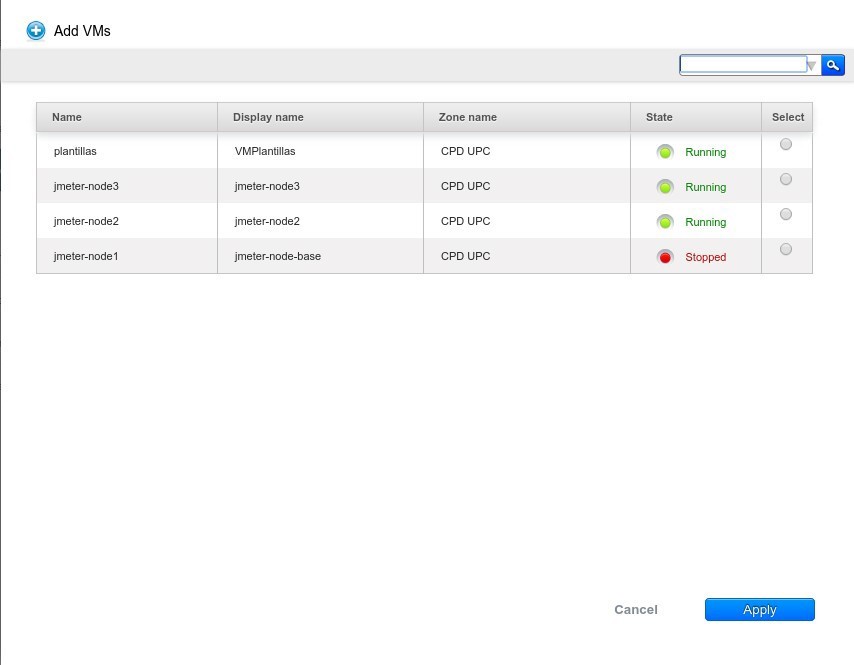Viewport: 854px width, 665px height.
Task: Click the green status icon for jmeter-node2
Action: [x=665, y=222]
